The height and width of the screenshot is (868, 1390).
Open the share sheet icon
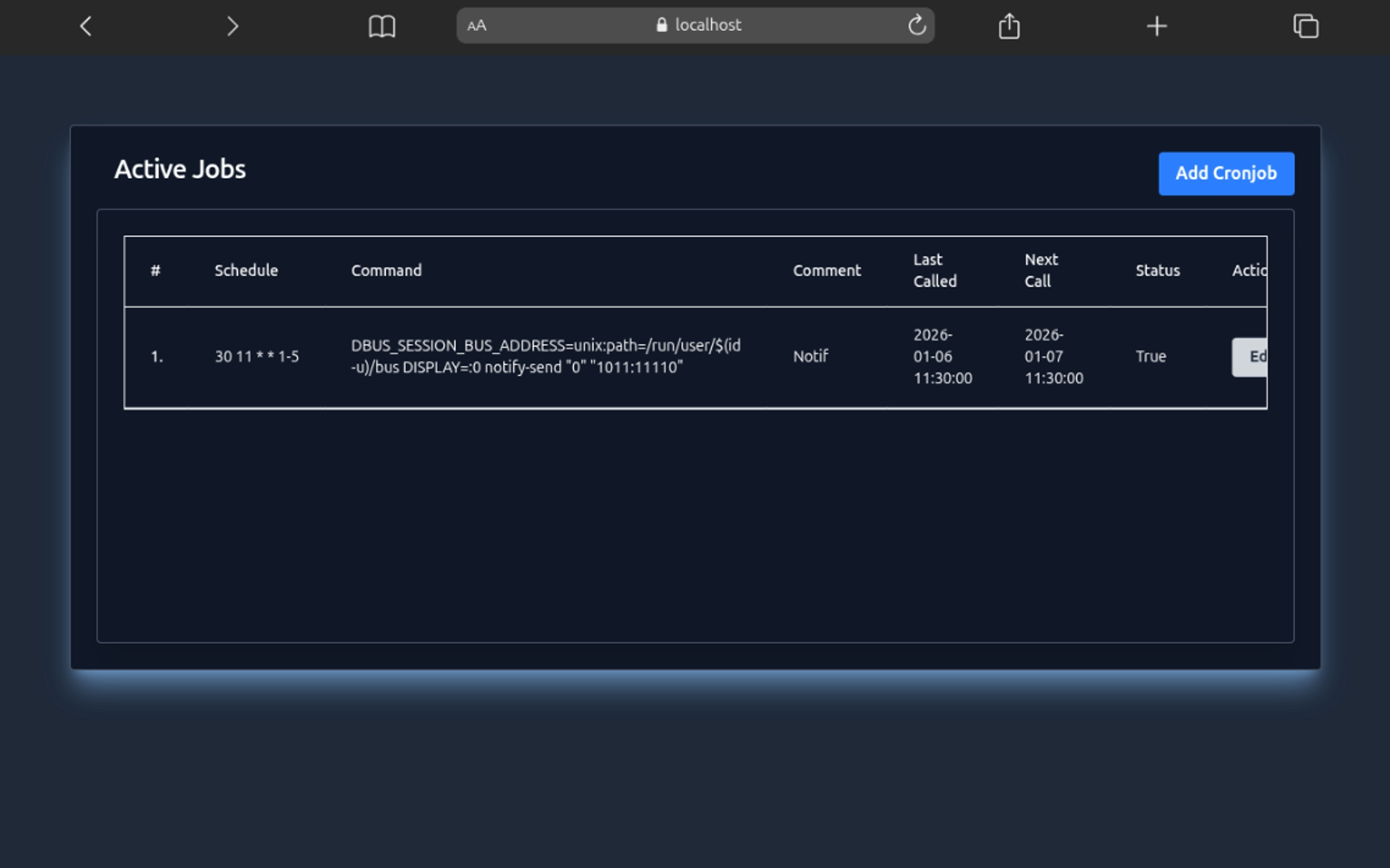click(1009, 26)
